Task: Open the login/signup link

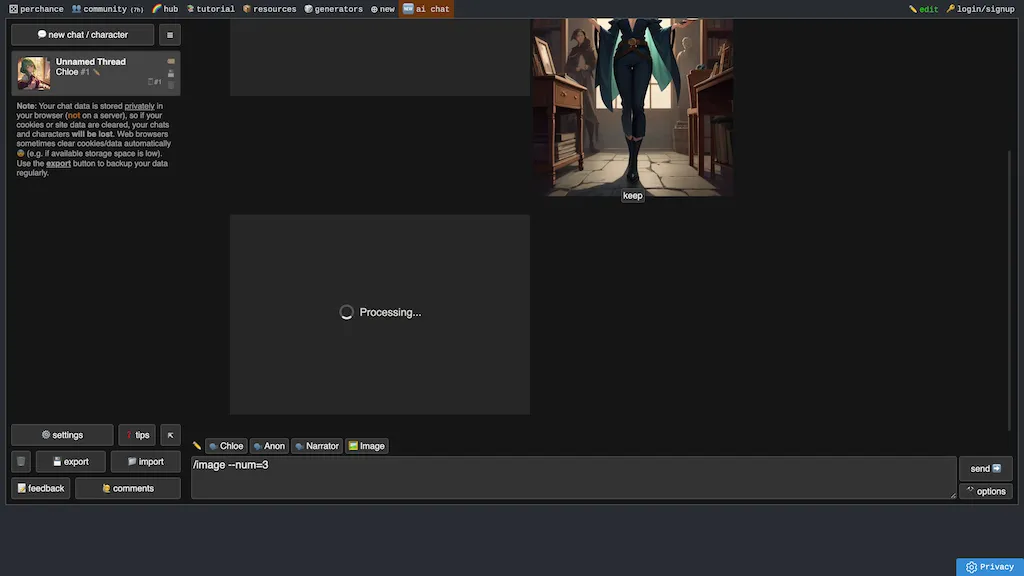Action: click(x=980, y=9)
